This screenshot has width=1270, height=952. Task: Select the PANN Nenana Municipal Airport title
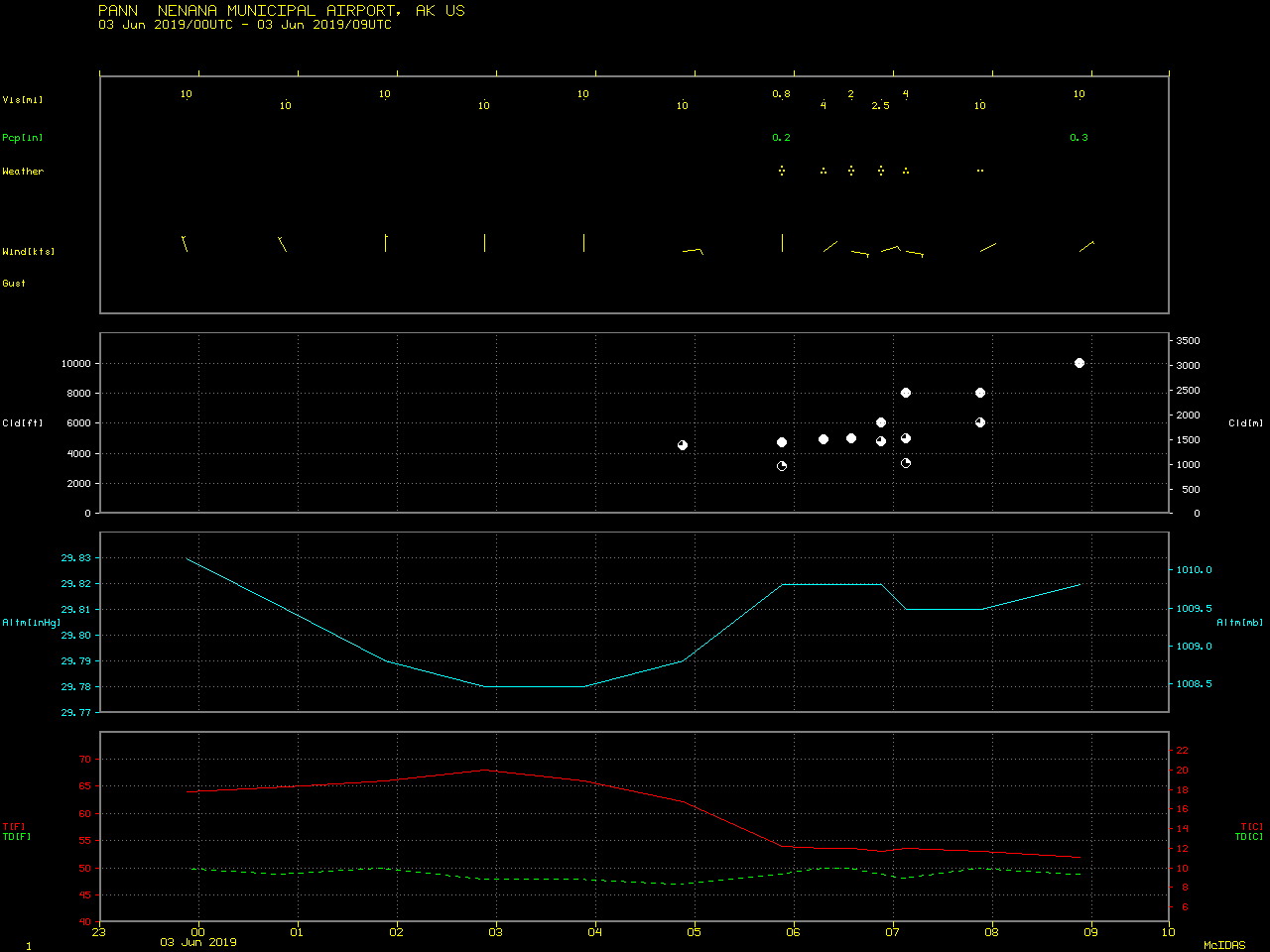click(281, 11)
